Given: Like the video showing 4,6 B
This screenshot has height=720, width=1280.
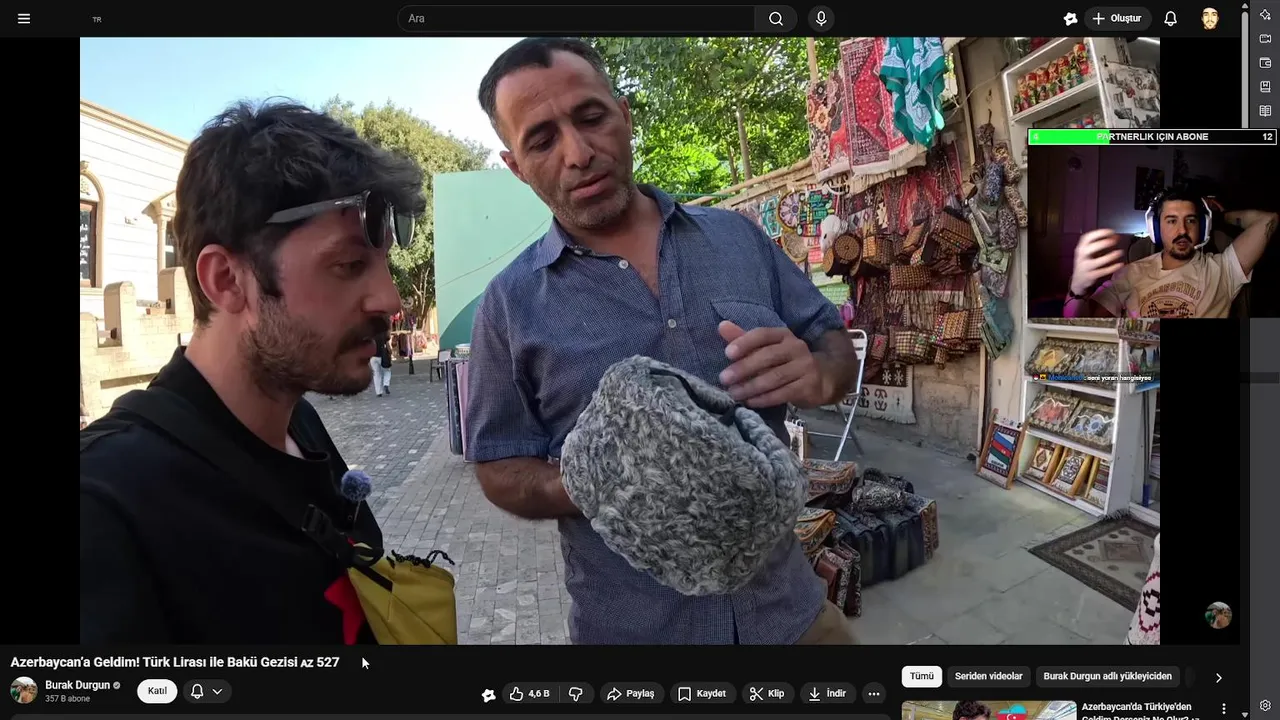Looking at the screenshot, I should pyautogui.click(x=530, y=693).
